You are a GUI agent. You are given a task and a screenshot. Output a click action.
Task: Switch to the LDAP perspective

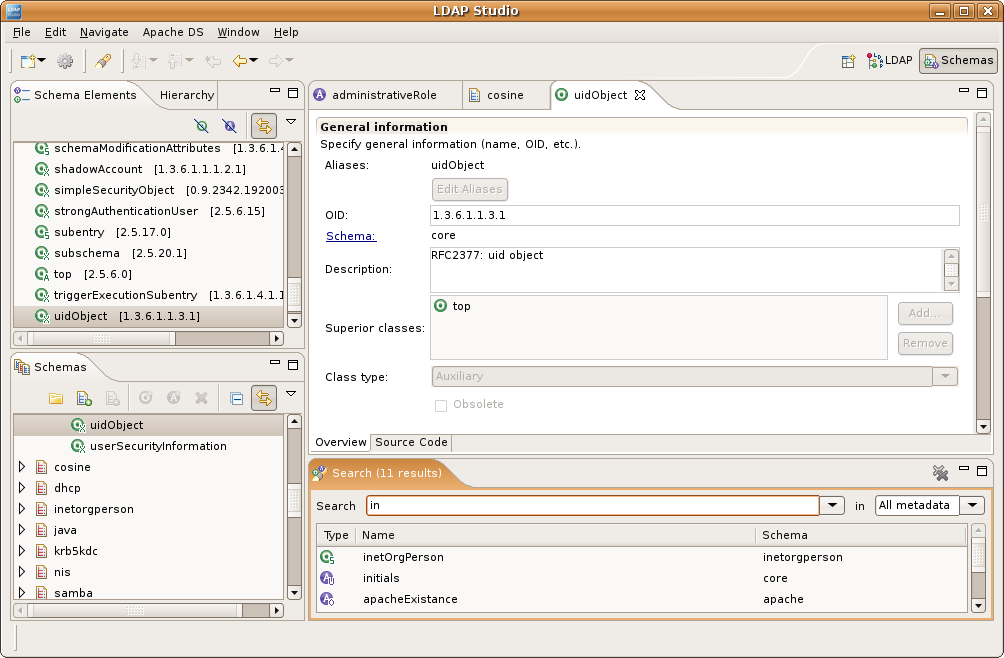(889, 61)
